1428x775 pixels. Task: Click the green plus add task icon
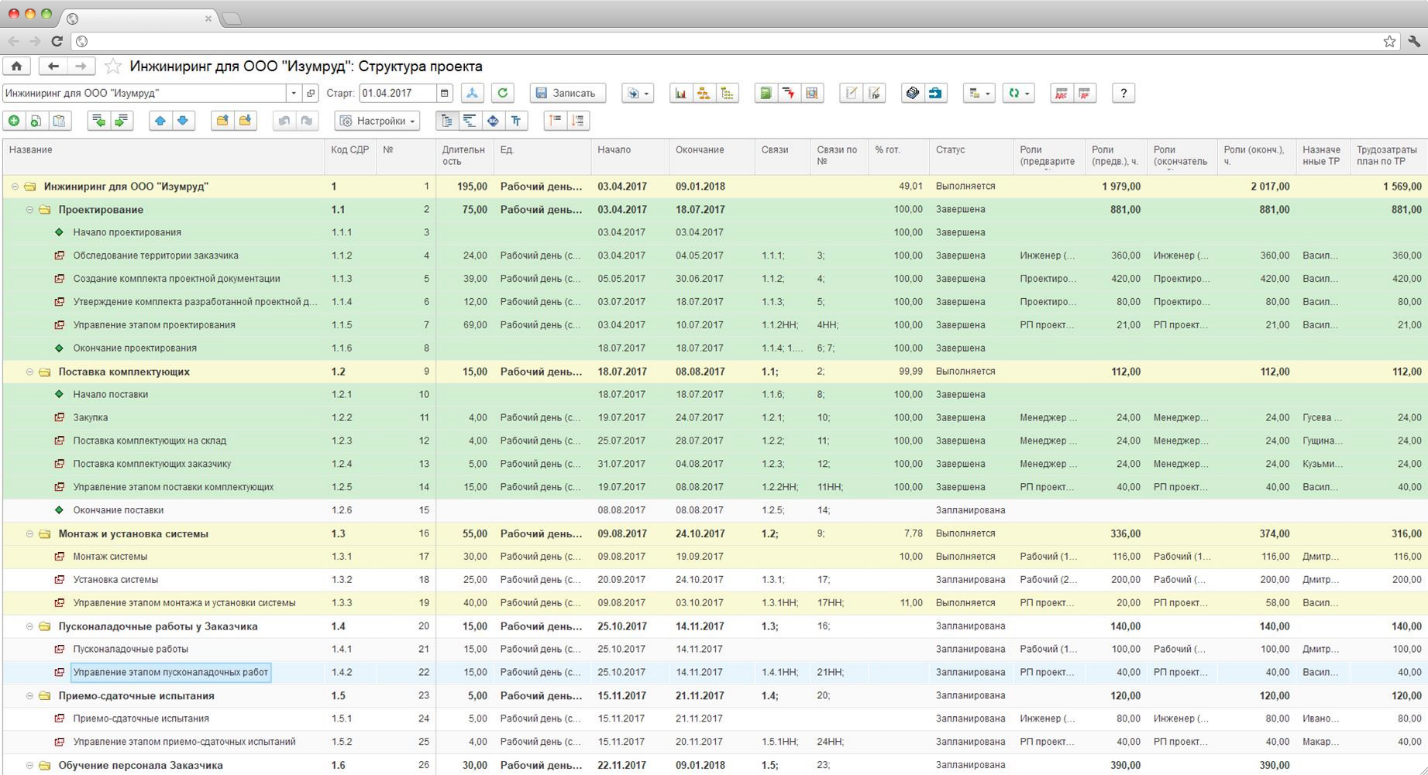point(14,121)
